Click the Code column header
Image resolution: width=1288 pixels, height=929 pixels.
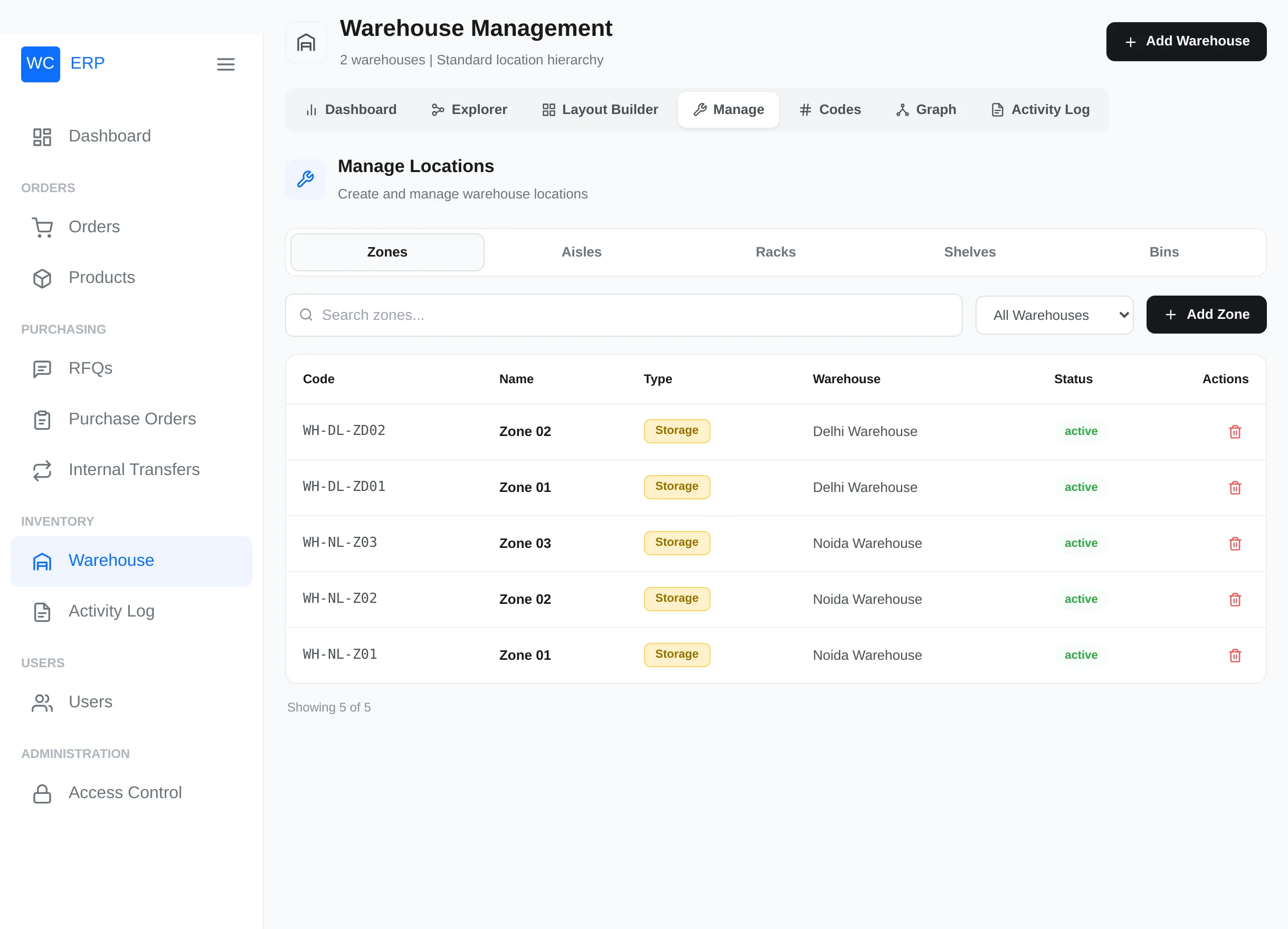(x=319, y=379)
